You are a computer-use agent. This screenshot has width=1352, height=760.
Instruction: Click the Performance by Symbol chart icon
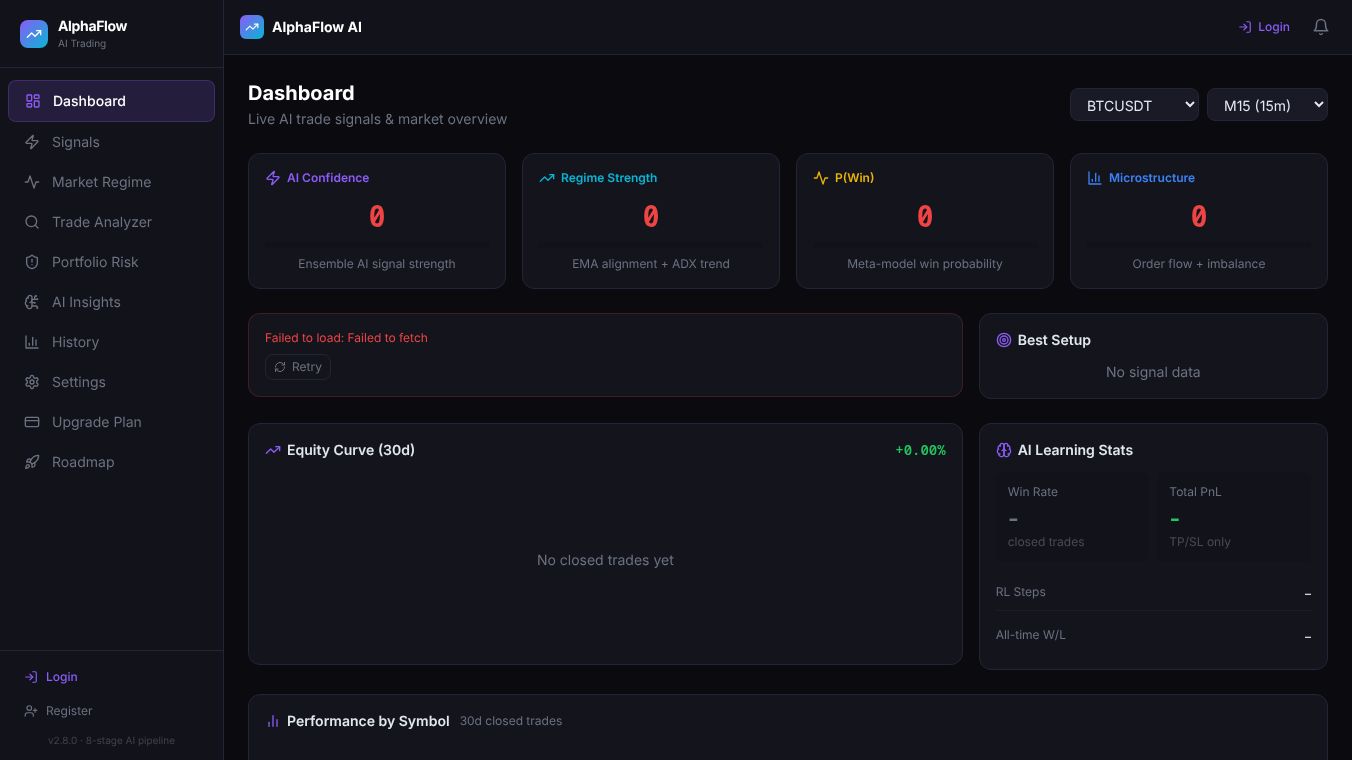(x=273, y=720)
